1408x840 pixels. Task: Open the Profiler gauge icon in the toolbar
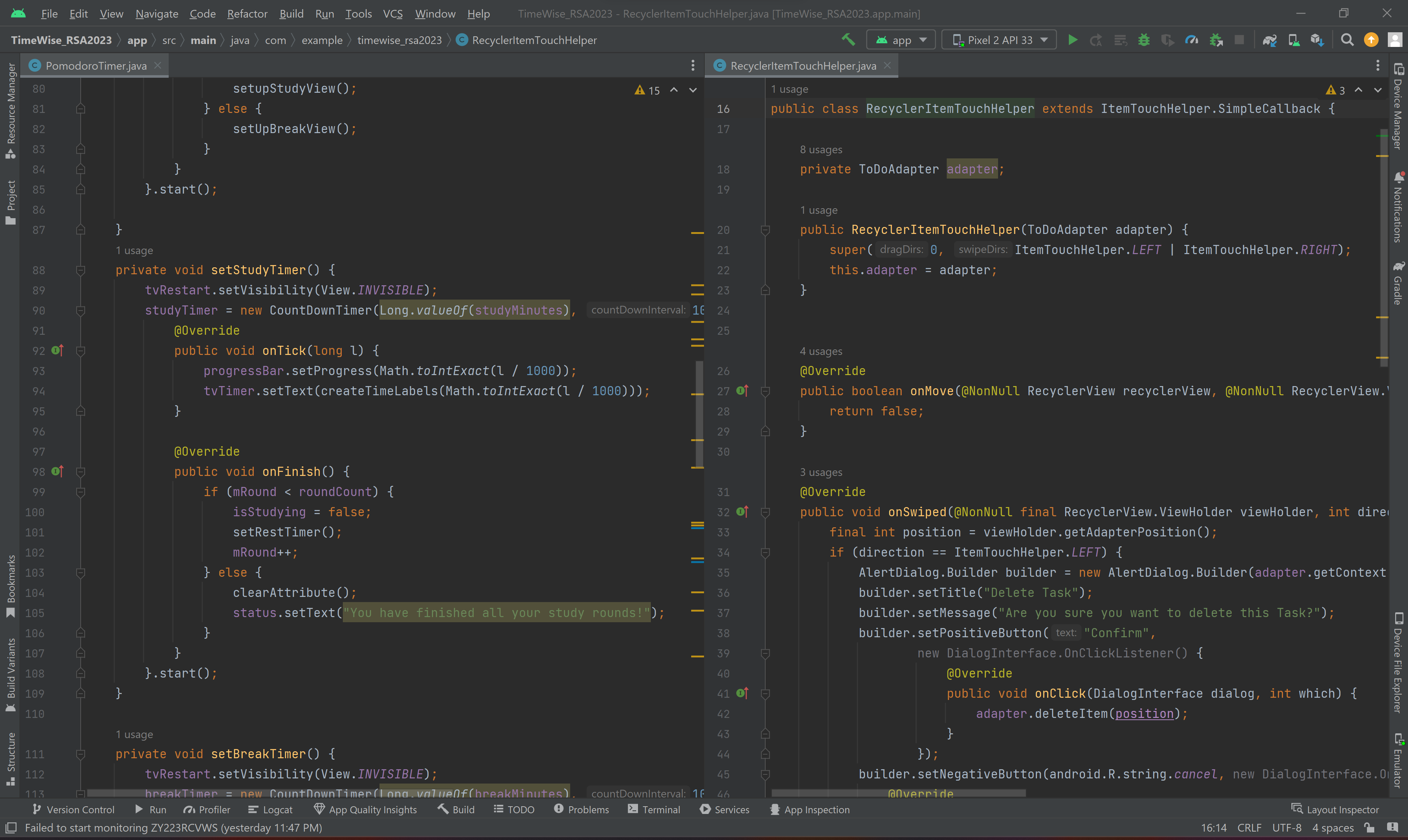[x=1191, y=40]
